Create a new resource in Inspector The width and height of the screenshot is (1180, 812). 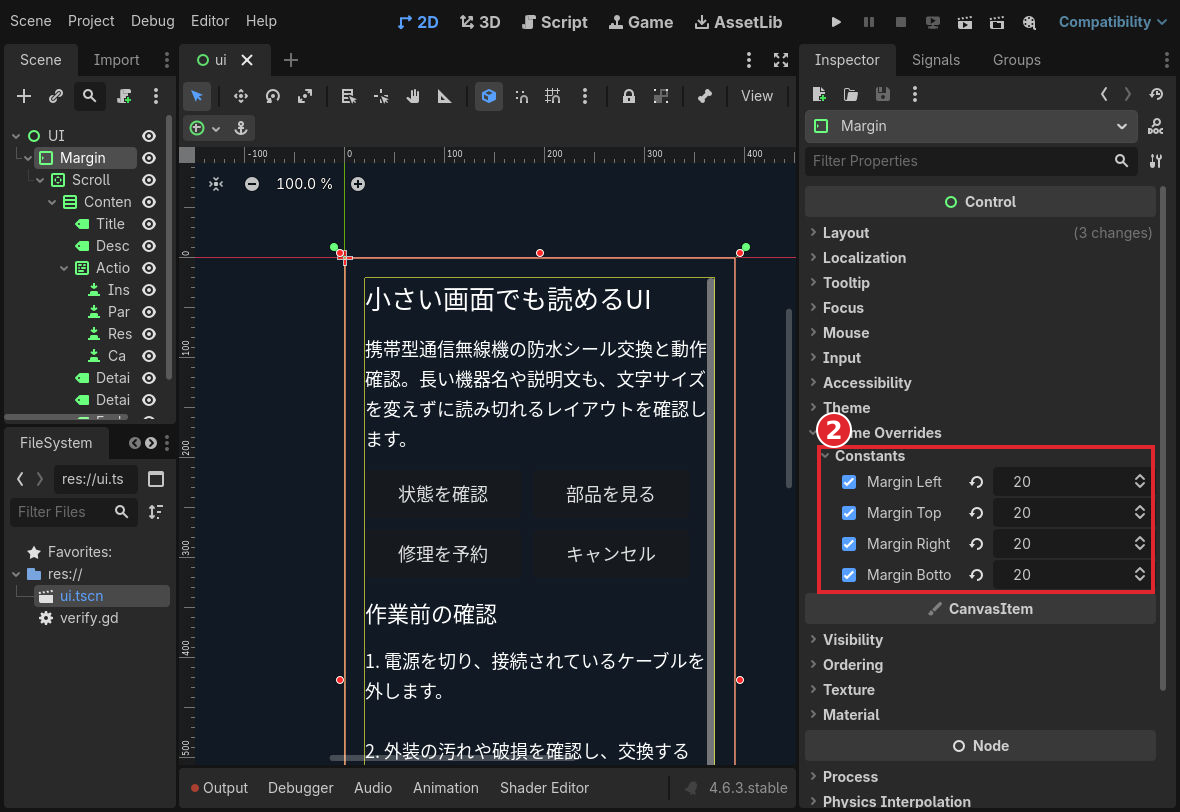pyautogui.click(x=820, y=94)
